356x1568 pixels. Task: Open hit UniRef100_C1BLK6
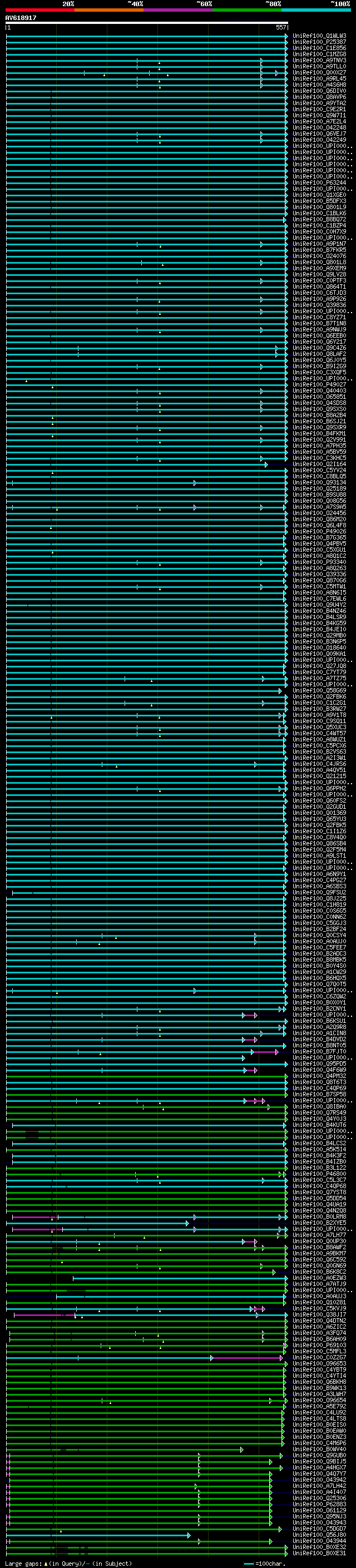click(319, 213)
